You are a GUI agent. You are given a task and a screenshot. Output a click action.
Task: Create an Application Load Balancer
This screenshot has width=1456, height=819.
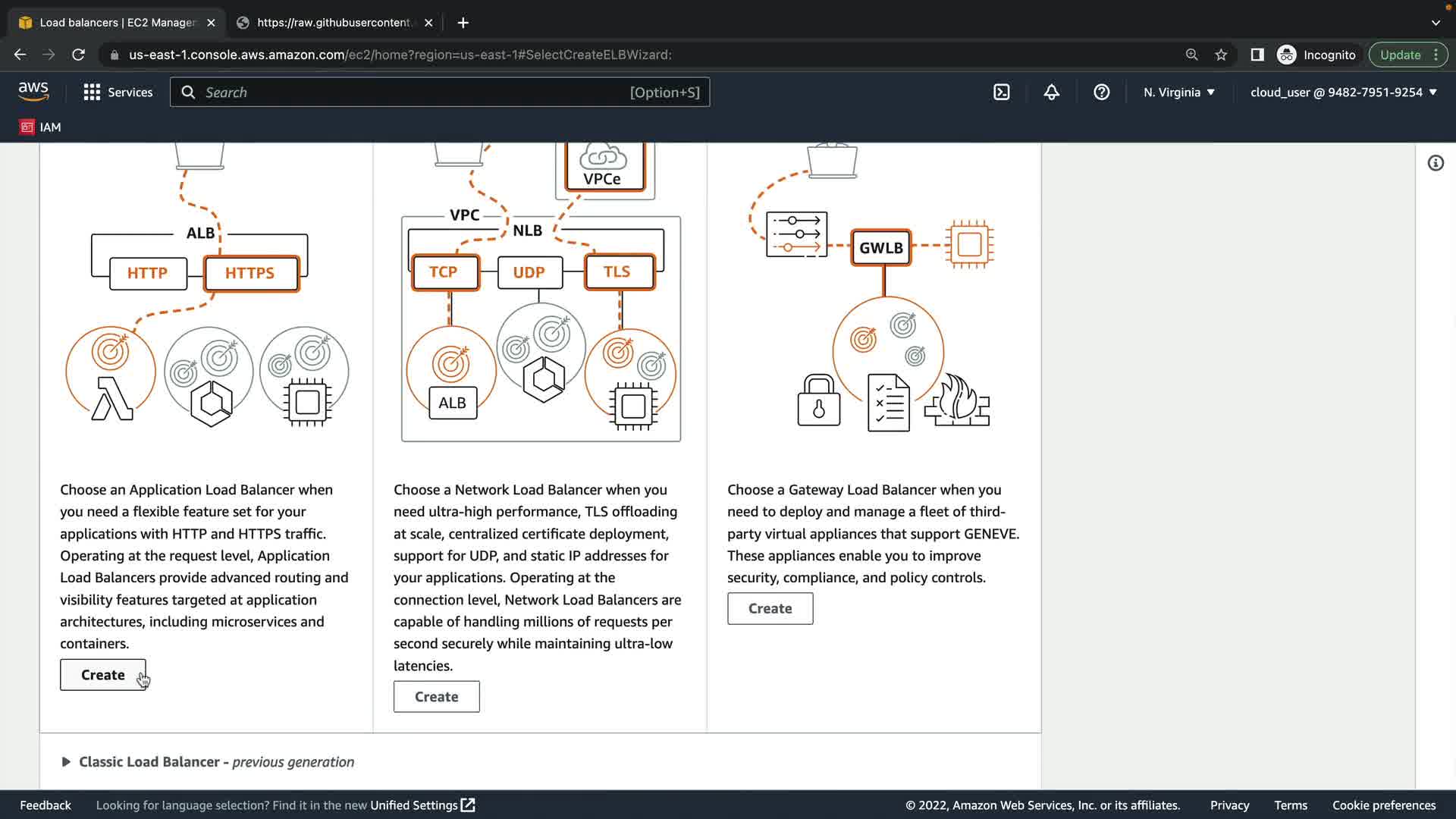102,675
